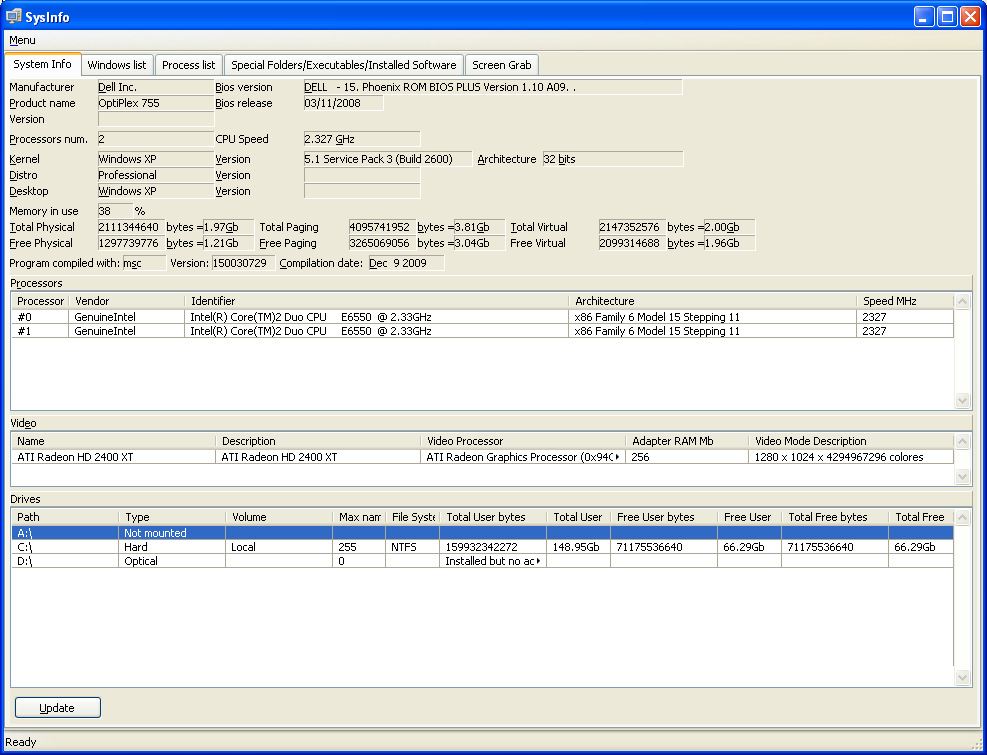Open the Menu in the menu bar
The width and height of the screenshot is (987, 755).
point(22,40)
